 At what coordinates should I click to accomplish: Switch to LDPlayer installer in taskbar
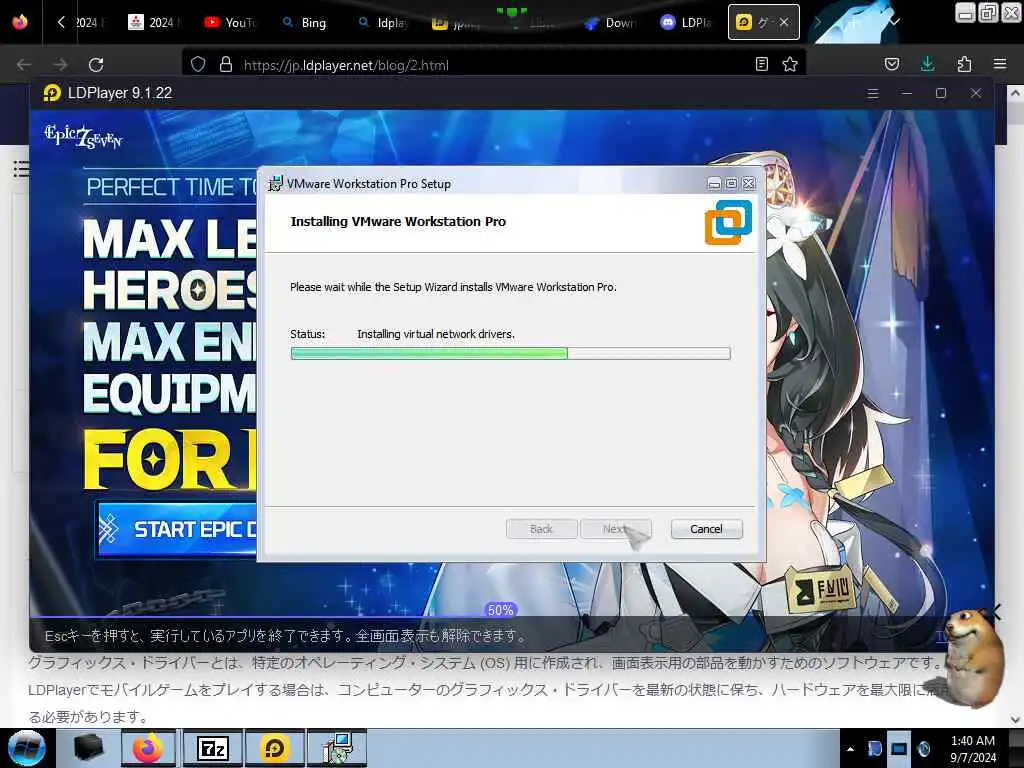pos(274,748)
